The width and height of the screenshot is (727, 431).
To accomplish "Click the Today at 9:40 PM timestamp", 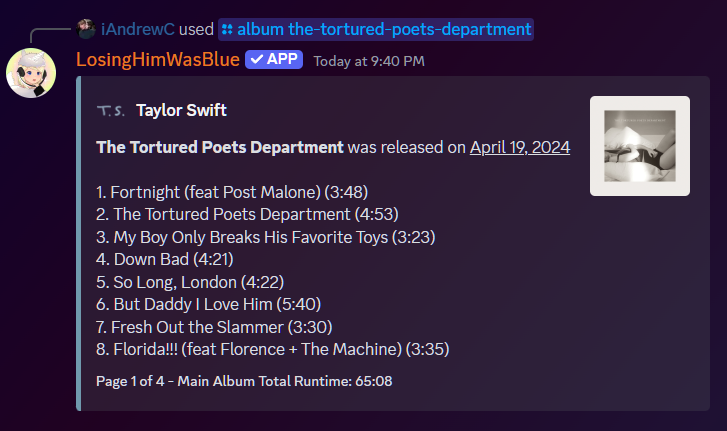I will pos(369,61).
